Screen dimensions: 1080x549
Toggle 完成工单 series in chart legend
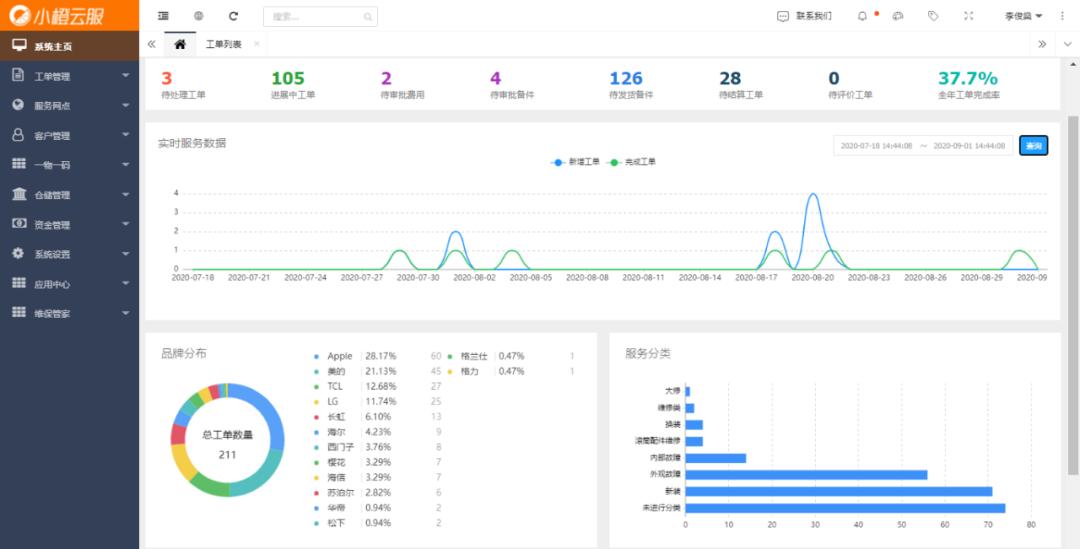click(630, 163)
